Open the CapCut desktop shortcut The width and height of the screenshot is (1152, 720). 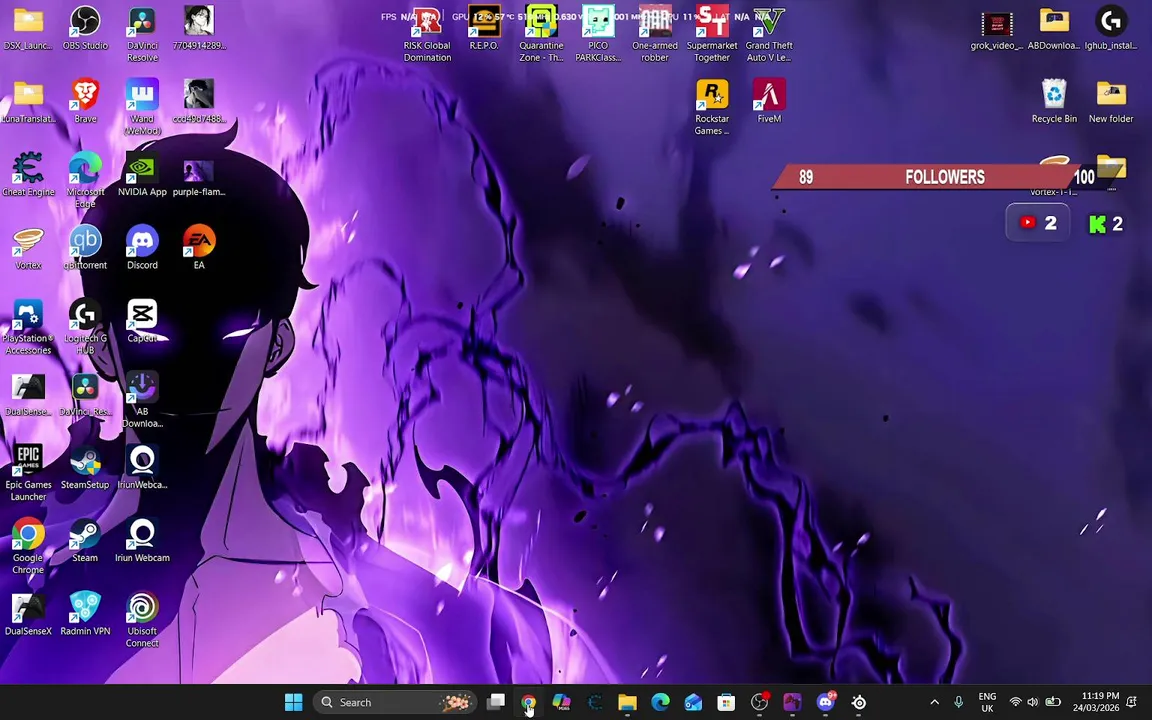click(142, 322)
